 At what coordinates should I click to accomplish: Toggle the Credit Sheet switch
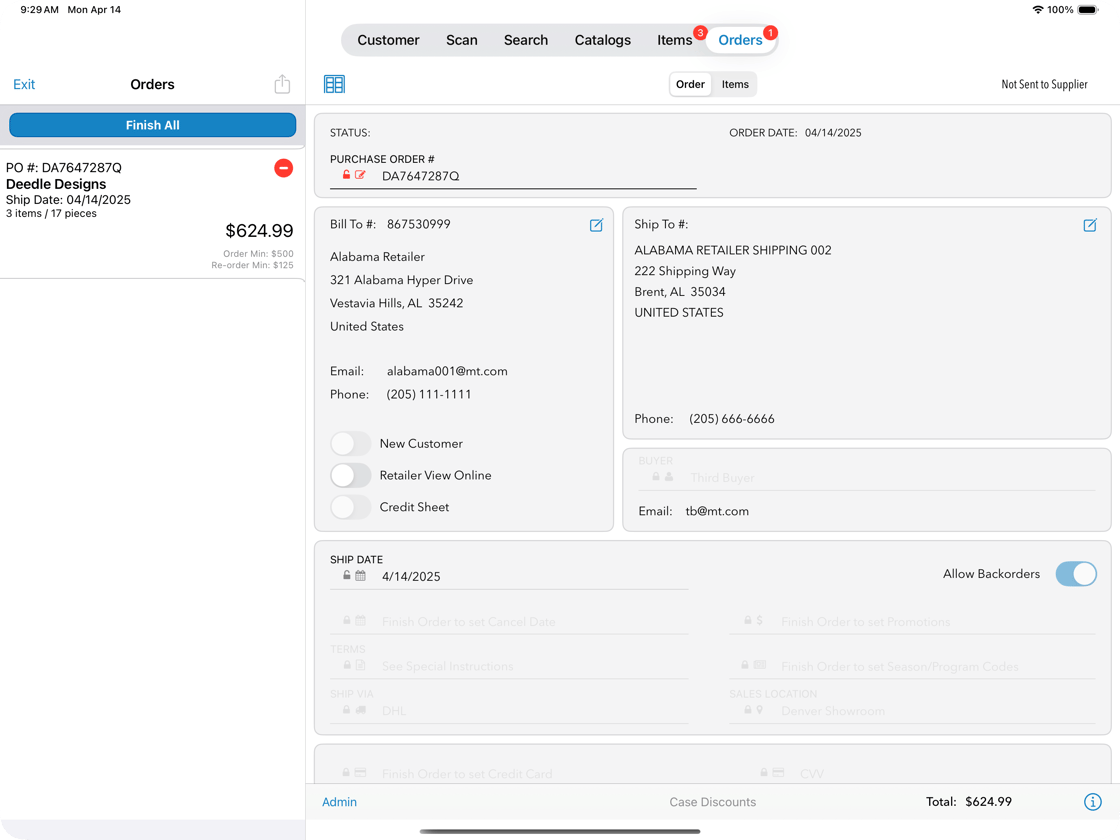pos(351,507)
